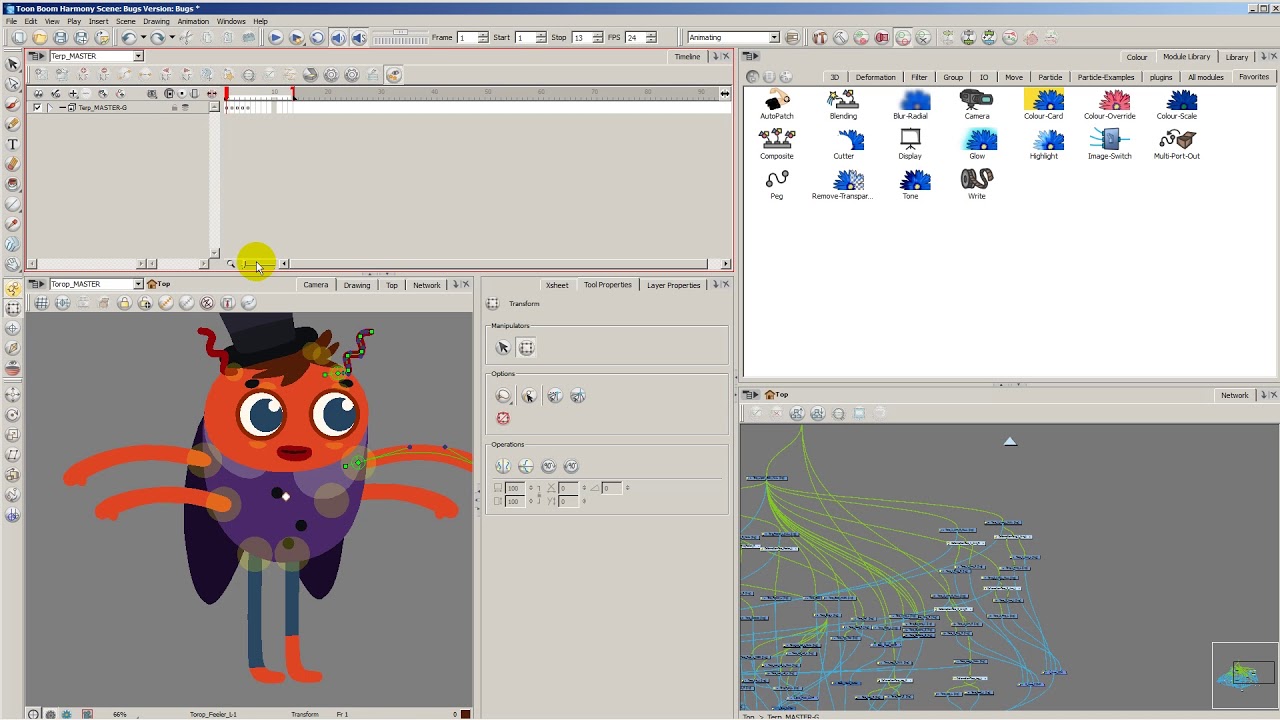The width and height of the screenshot is (1280, 720).
Task: Toggle the bounding box manipulator button
Action: click(x=526, y=347)
